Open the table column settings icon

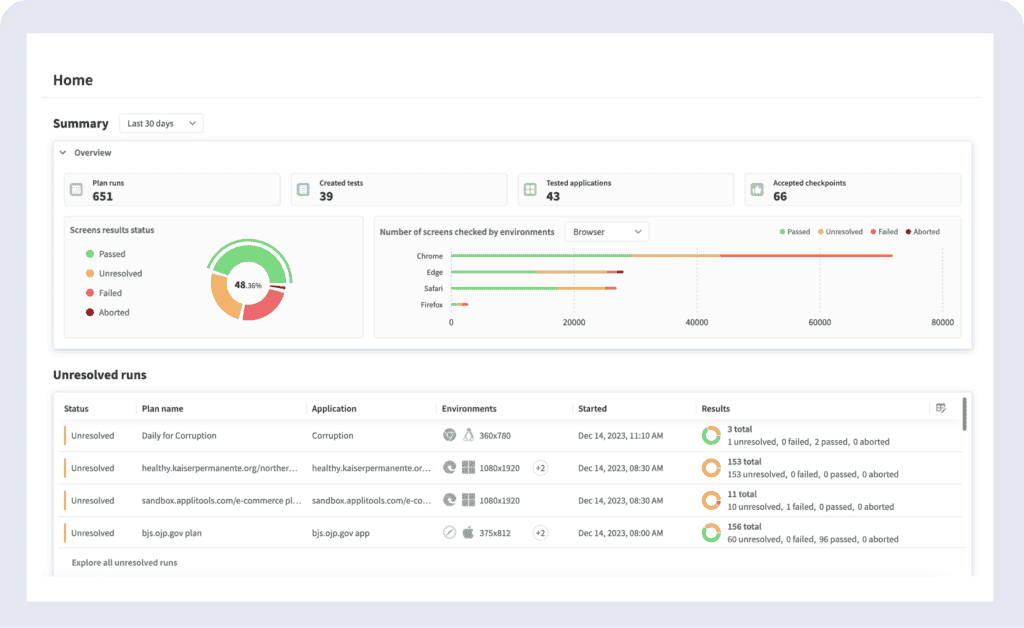coord(940,408)
